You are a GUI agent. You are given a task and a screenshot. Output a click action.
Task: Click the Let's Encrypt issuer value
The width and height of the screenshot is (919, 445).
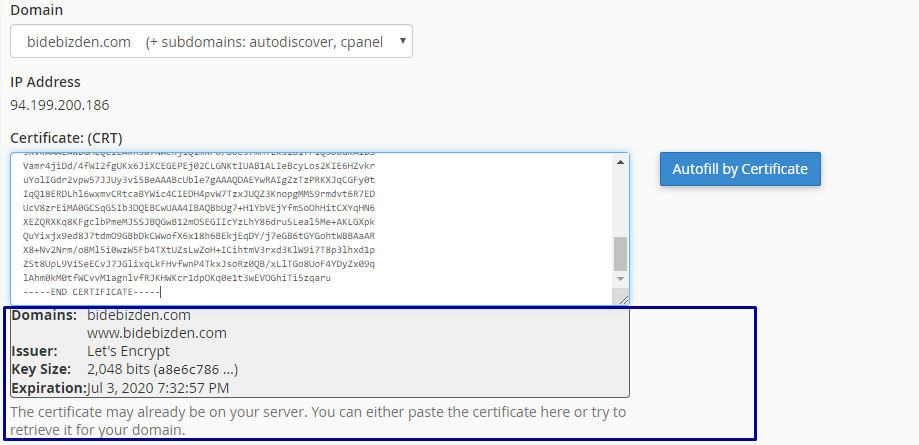128,351
